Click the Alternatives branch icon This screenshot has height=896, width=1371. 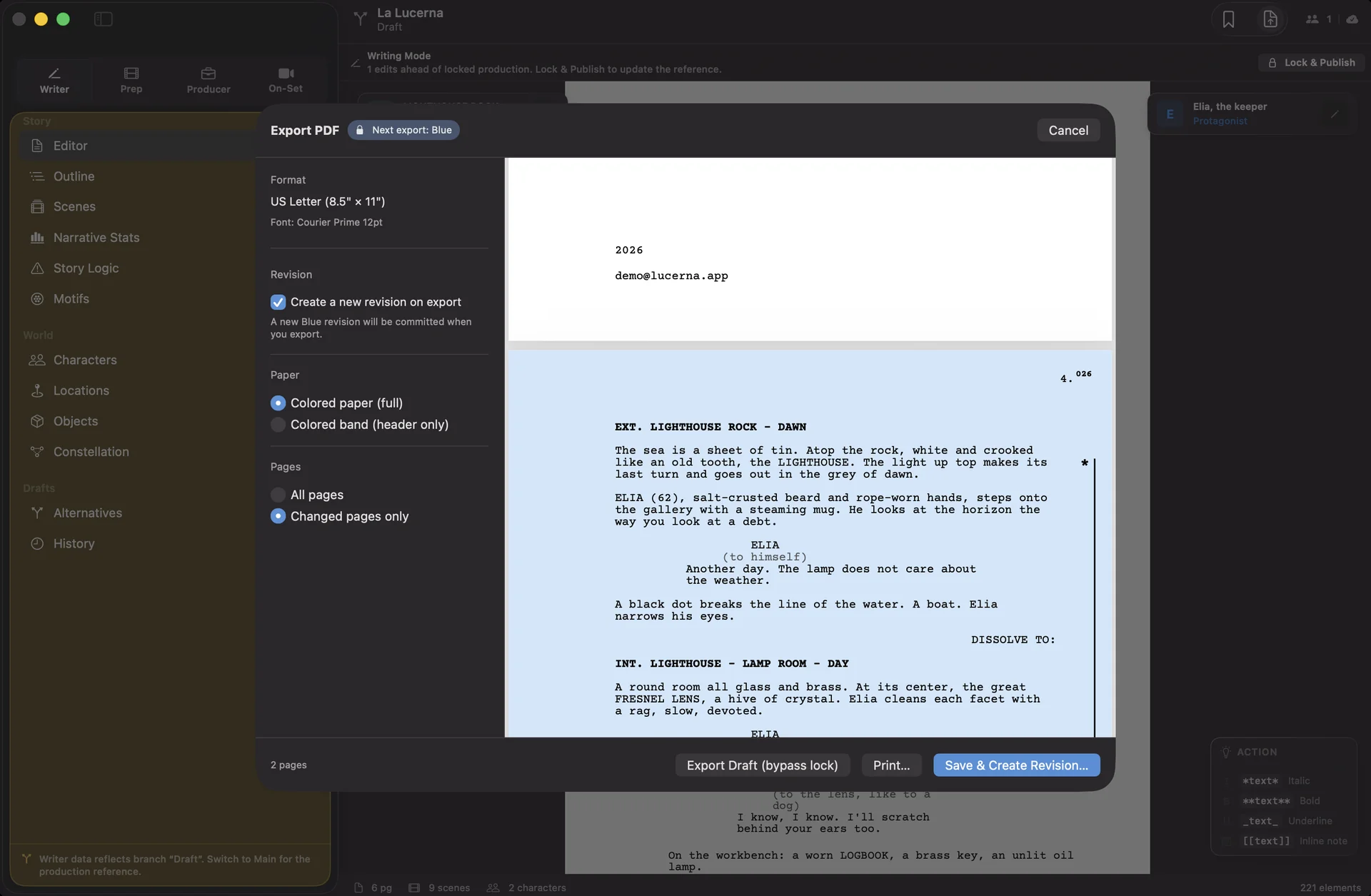pyautogui.click(x=37, y=513)
